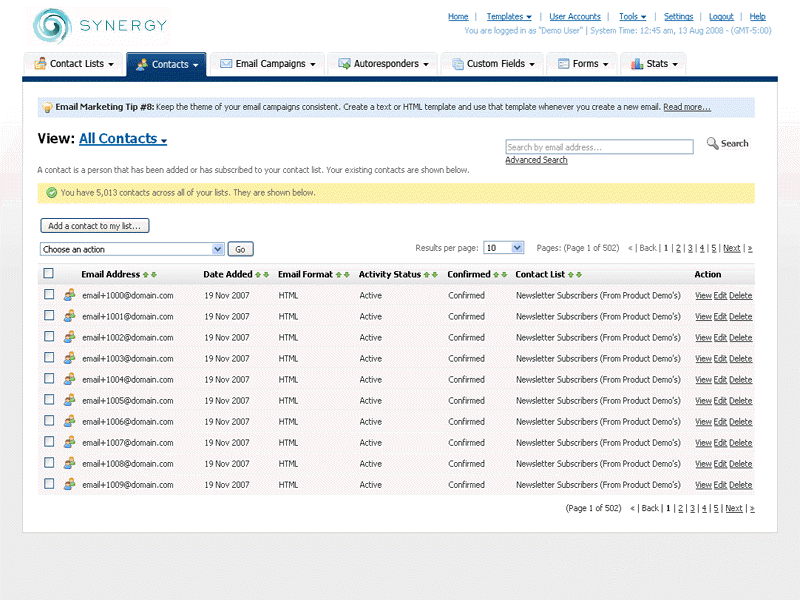Click the search by email address field

coord(598,147)
